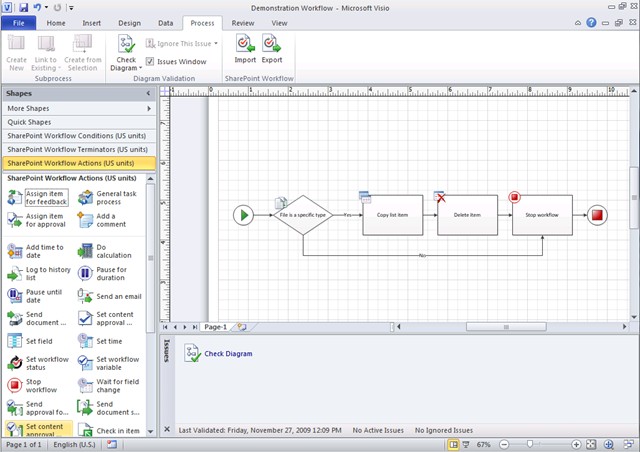
Task: Switch to the Insert tab
Action: point(91,23)
